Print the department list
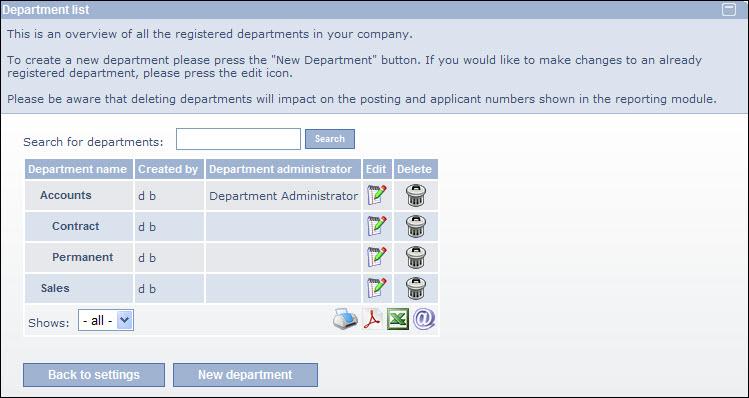The height and width of the screenshot is (398, 749). pyautogui.click(x=345, y=319)
